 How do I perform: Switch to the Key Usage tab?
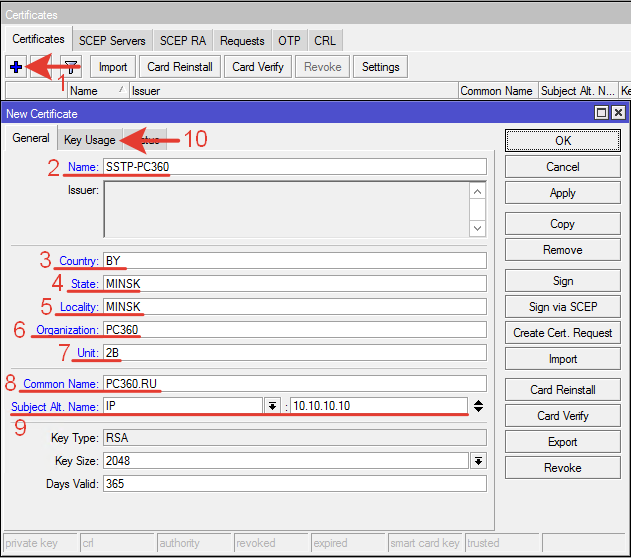click(x=90, y=140)
